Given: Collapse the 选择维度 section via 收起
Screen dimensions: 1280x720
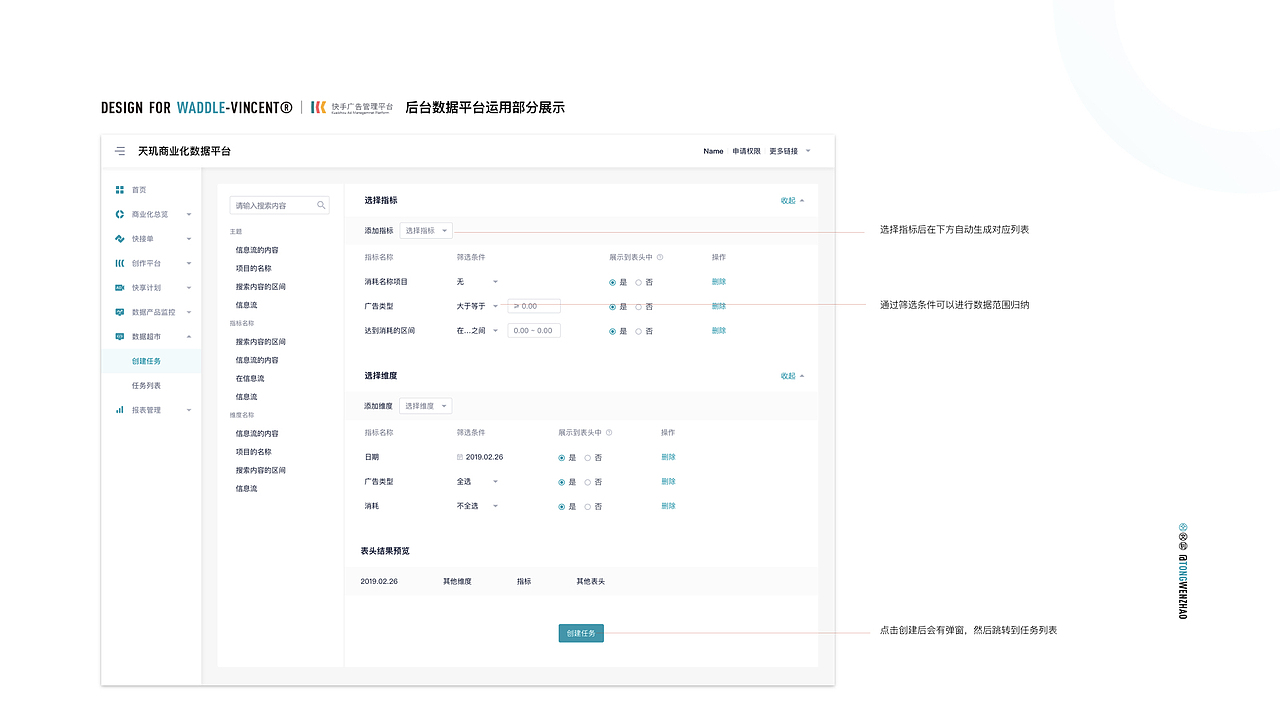Looking at the screenshot, I should [x=792, y=376].
